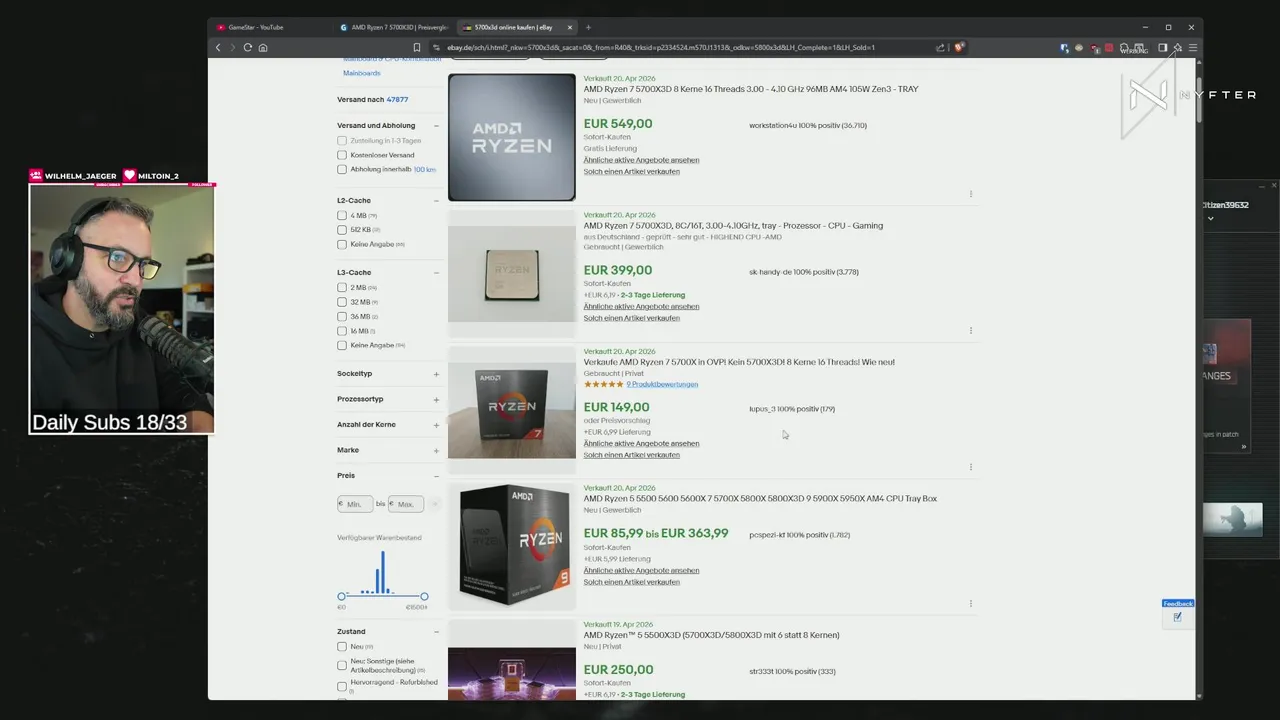Screen dimensions: 1280x720
Task: Reload the eBay page
Action: tap(248, 47)
